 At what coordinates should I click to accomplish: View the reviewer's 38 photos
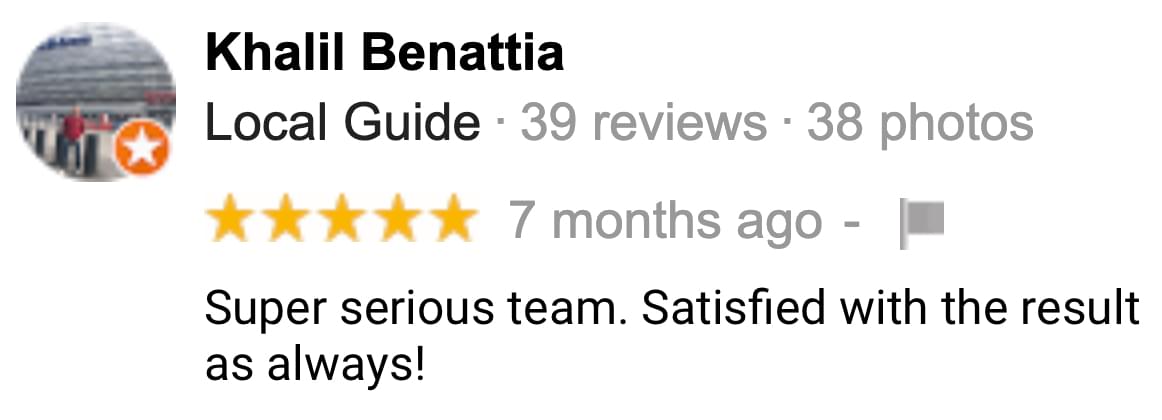pyautogui.click(x=920, y=123)
